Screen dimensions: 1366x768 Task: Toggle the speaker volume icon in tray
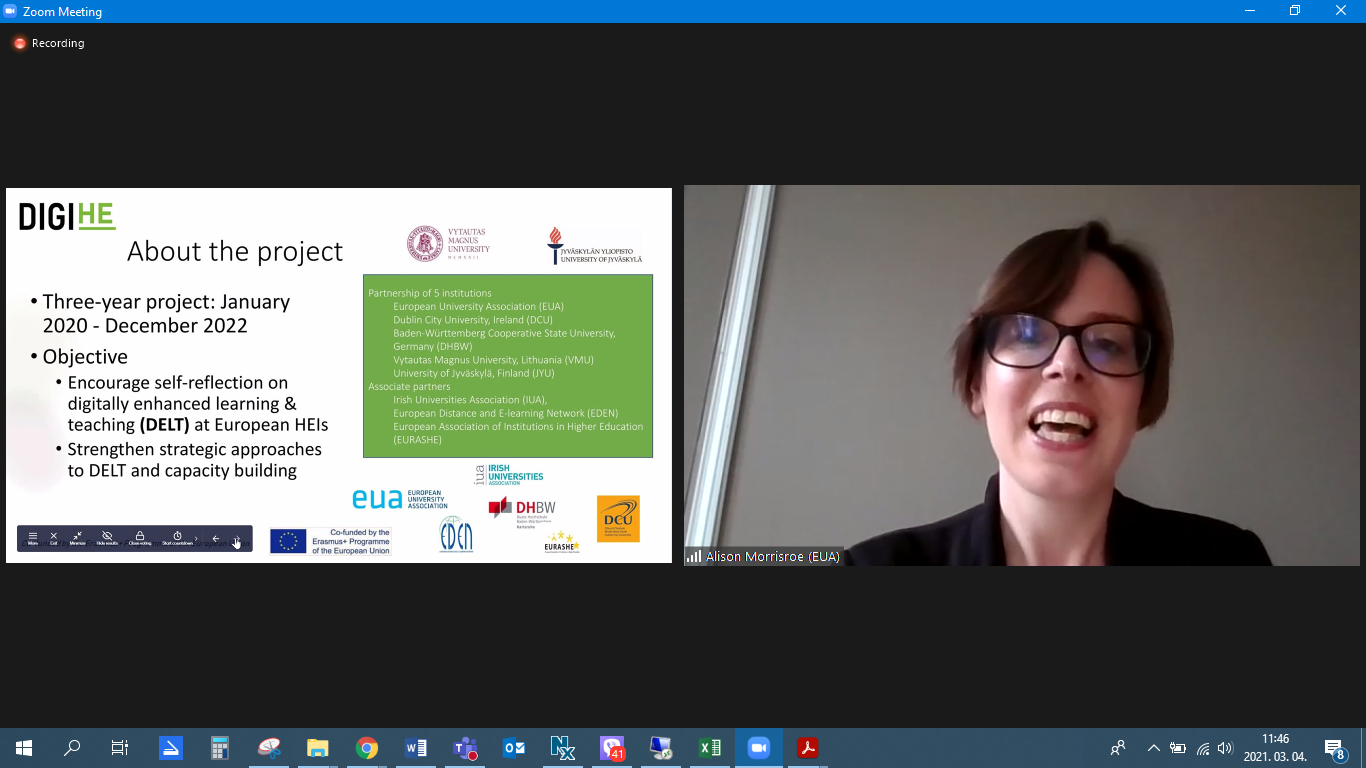pyautogui.click(x=1225, y=748)
